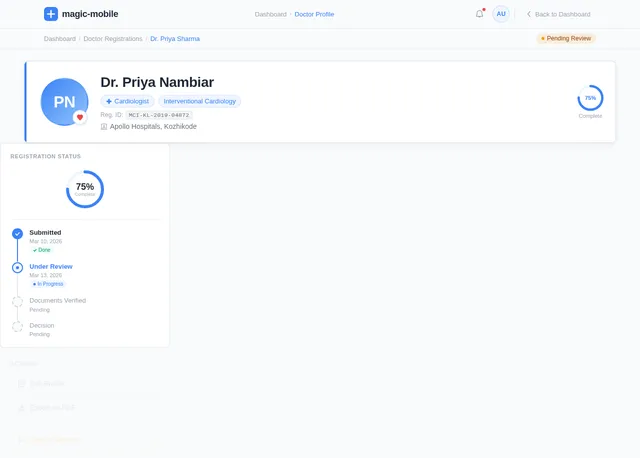Click the Pending Review status badge

(x=566, y=38)
